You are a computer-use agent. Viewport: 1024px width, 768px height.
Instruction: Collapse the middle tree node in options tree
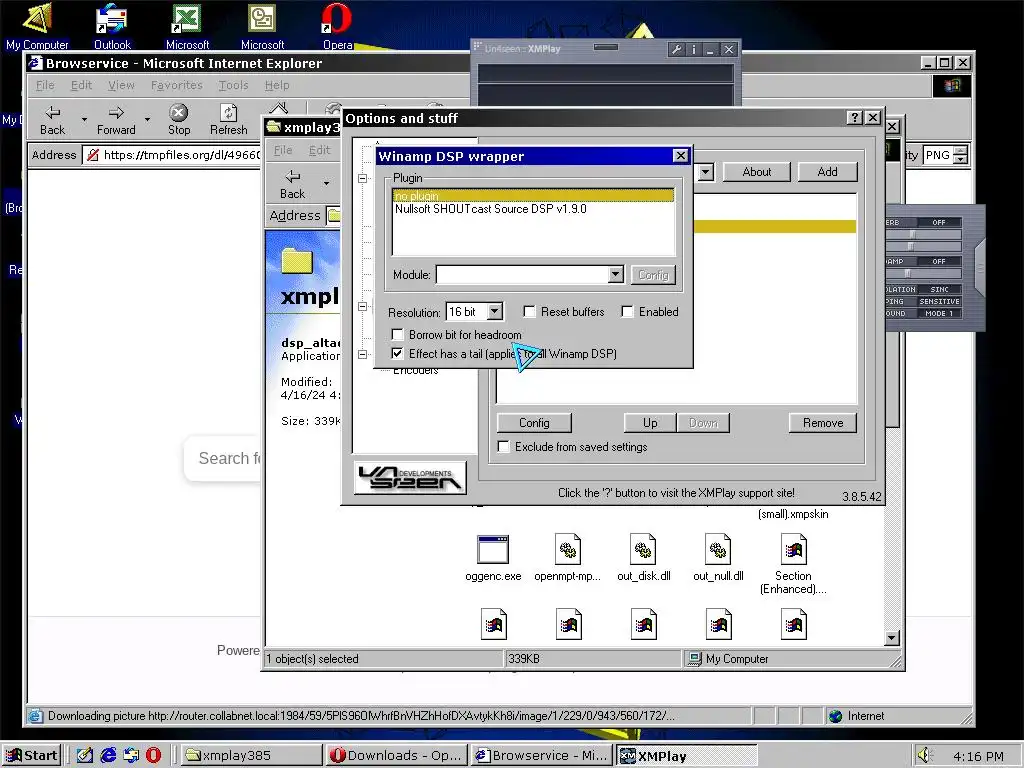click(362, 306)
